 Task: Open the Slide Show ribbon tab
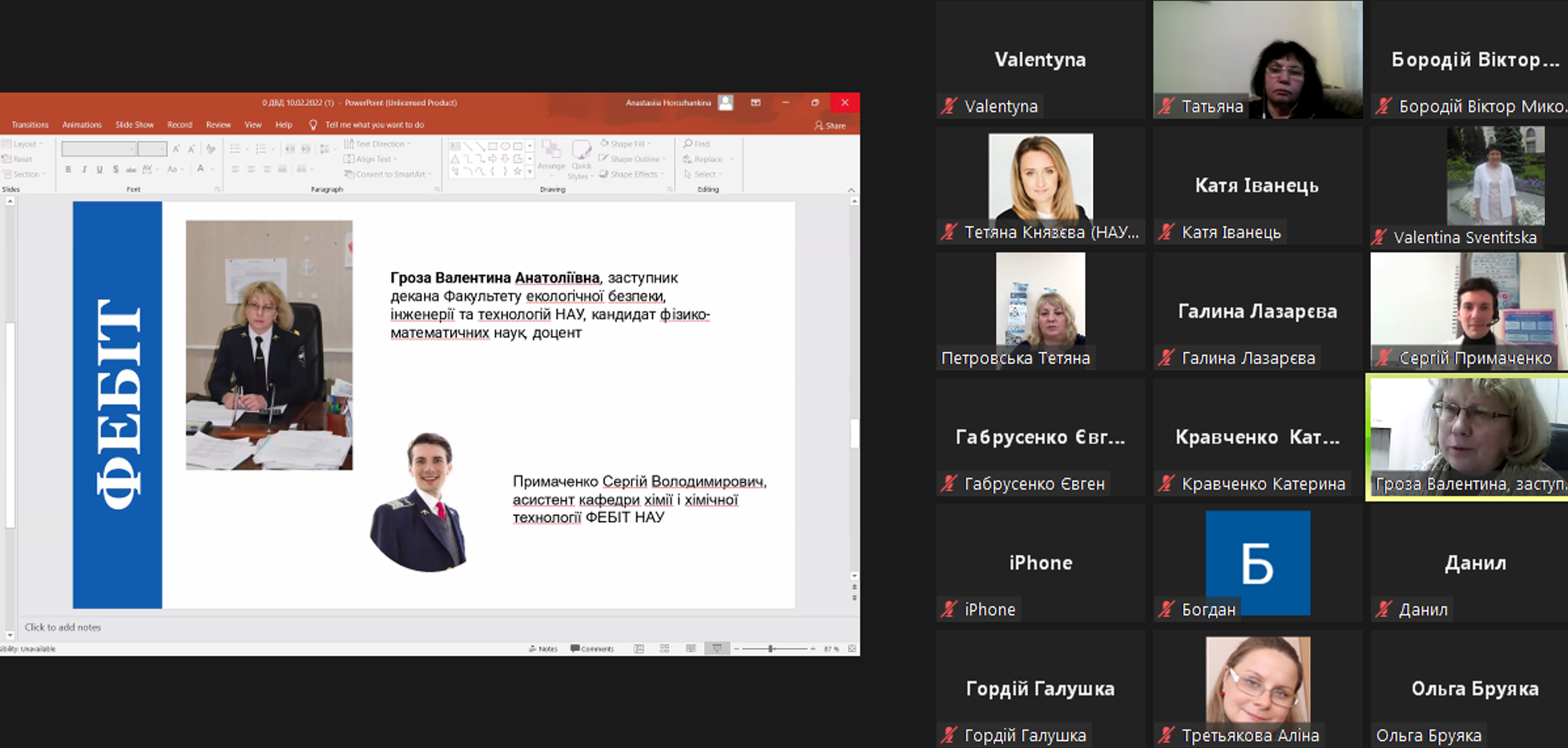pos(134,124)
